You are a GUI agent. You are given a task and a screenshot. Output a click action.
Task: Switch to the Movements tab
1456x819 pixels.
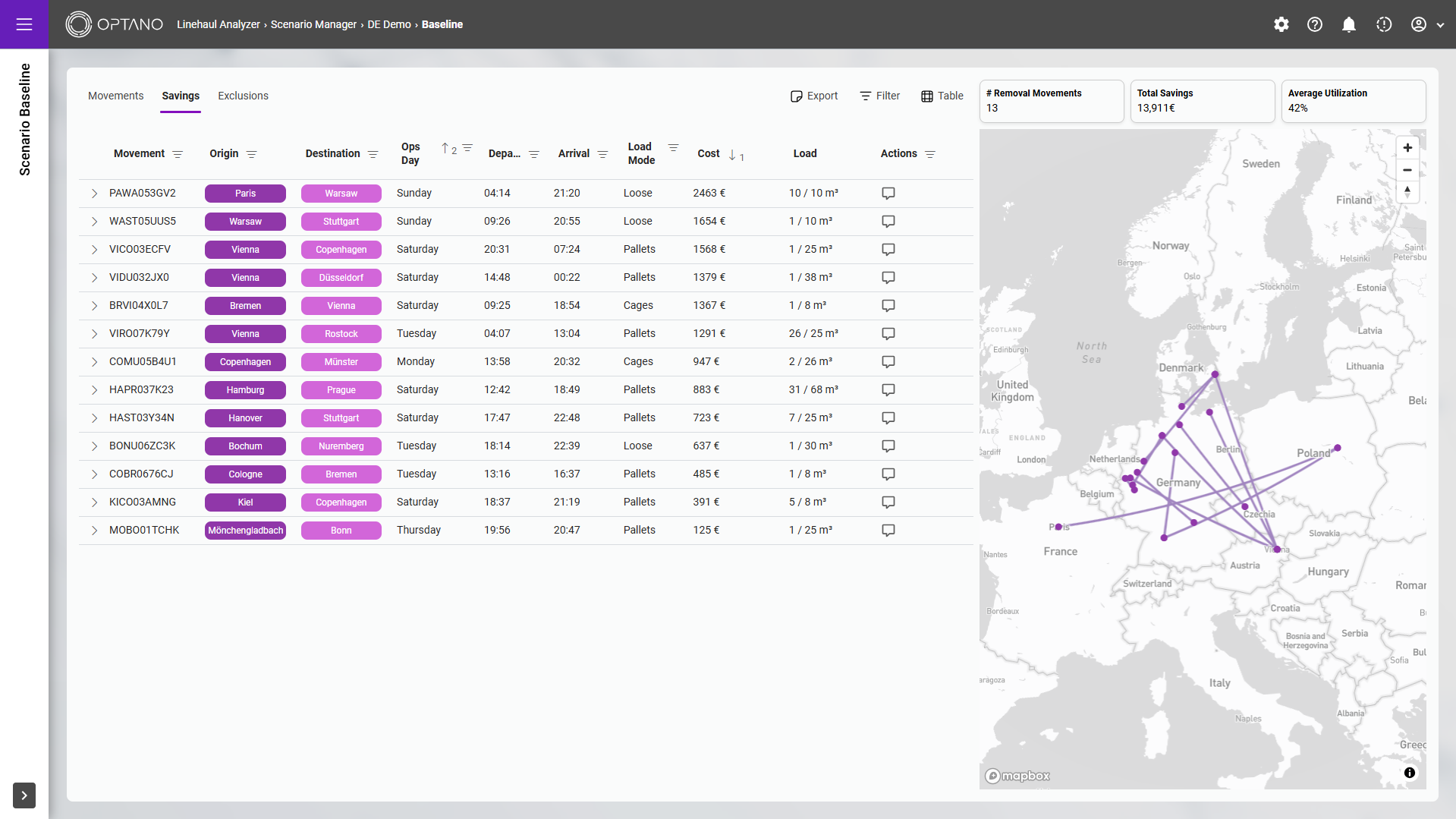pyautogui.click(x=115, y=96)
